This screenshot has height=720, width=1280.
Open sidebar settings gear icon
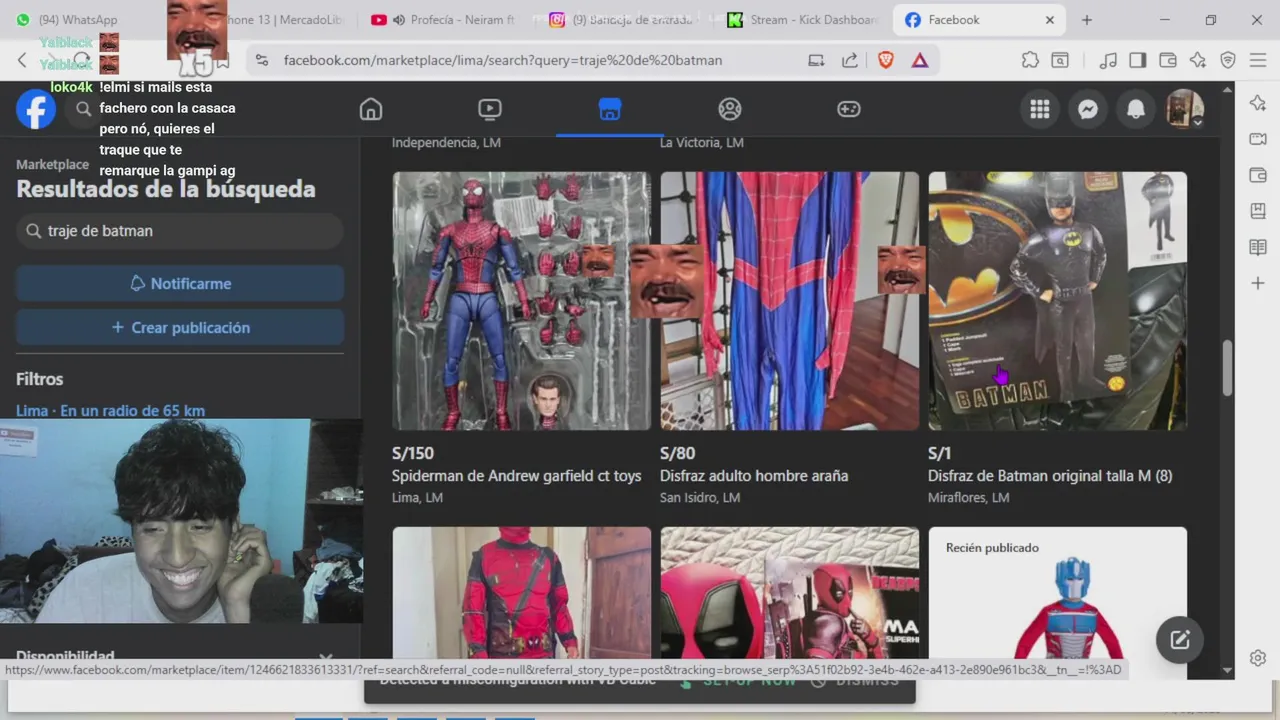pyautogui.click(x=1258, y=658)
